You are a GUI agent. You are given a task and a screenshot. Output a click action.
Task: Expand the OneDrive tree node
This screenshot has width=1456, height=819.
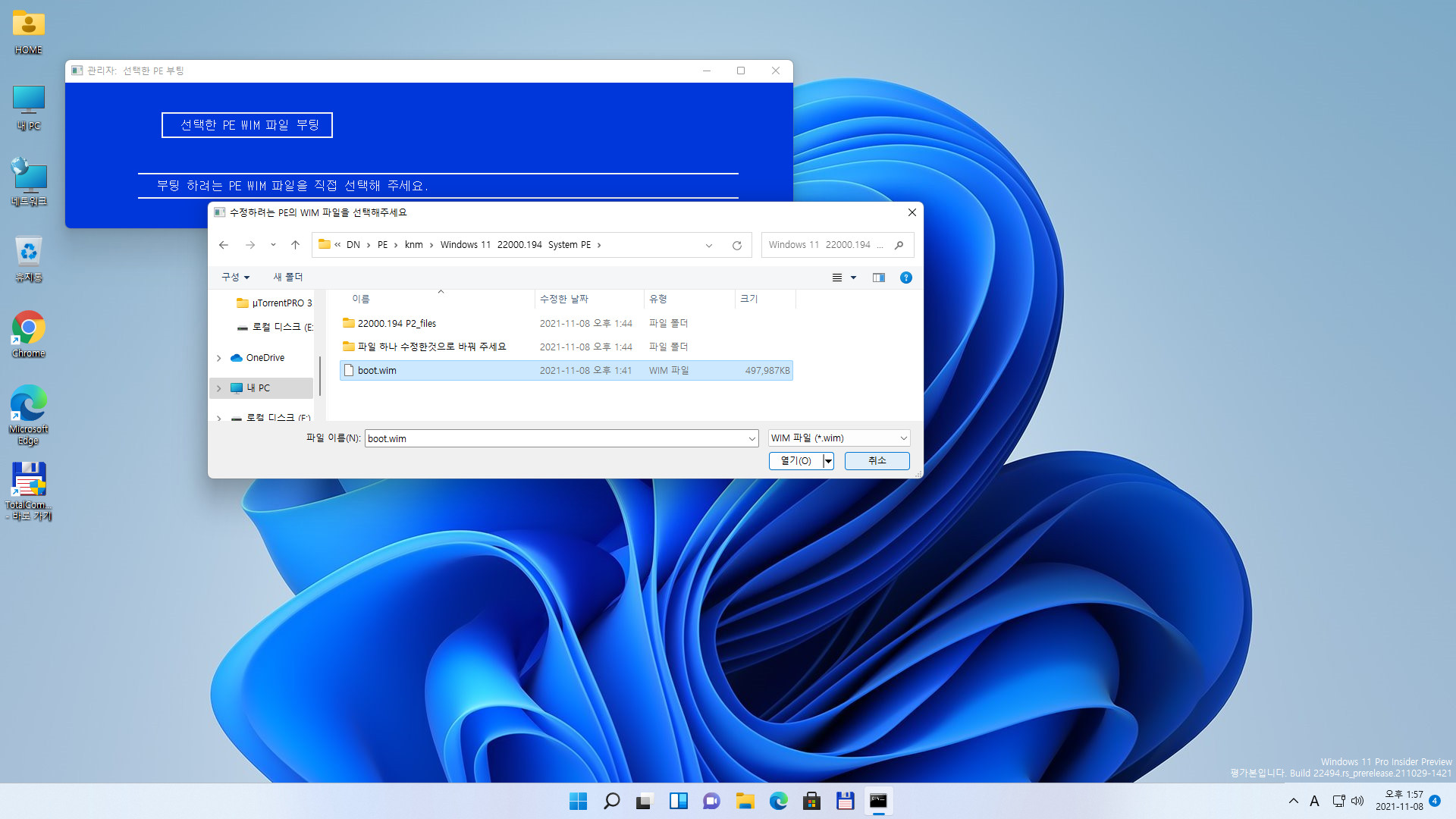(x=219, y=358)
